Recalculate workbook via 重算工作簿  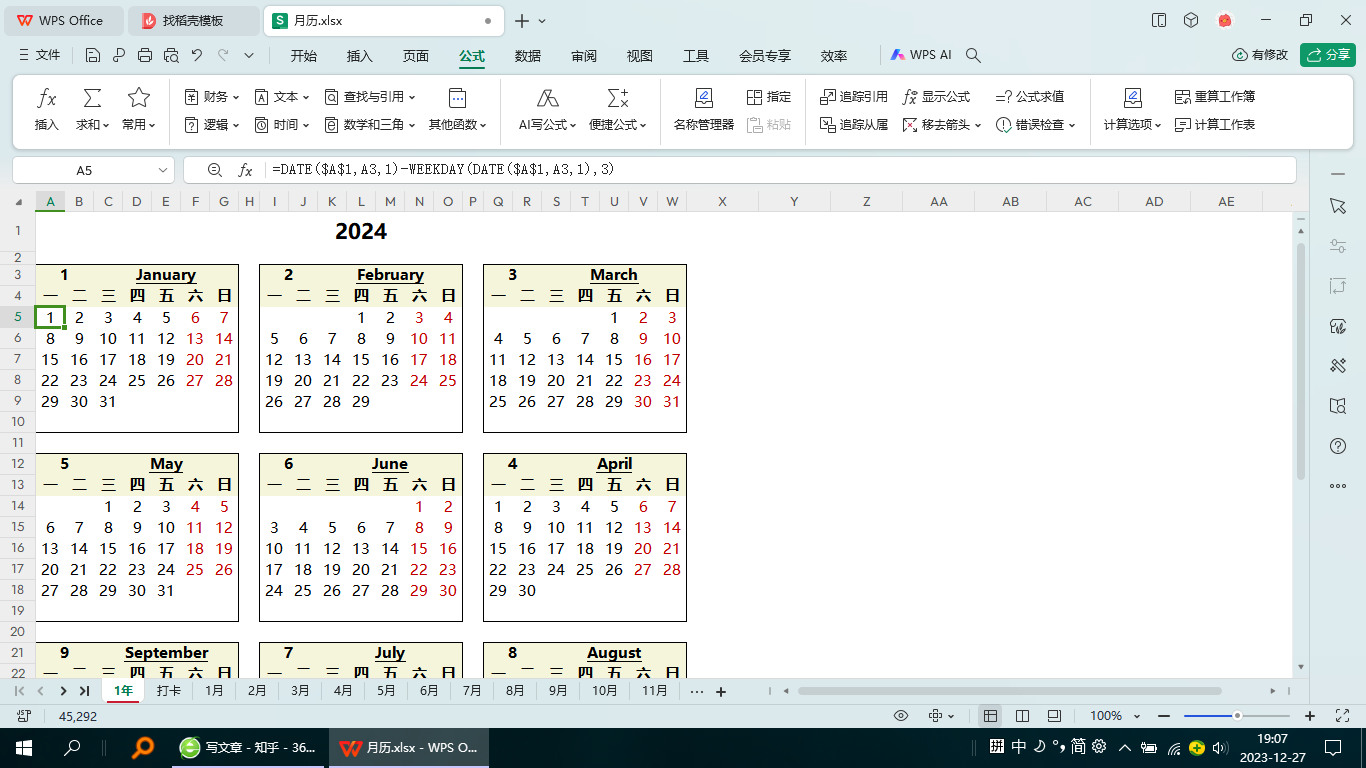1215,97
